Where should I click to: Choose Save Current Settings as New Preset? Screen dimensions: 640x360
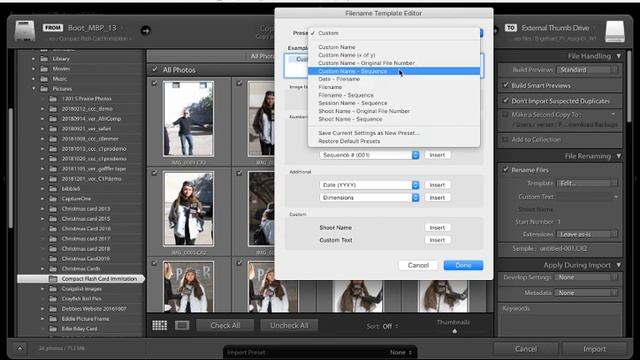394,133
